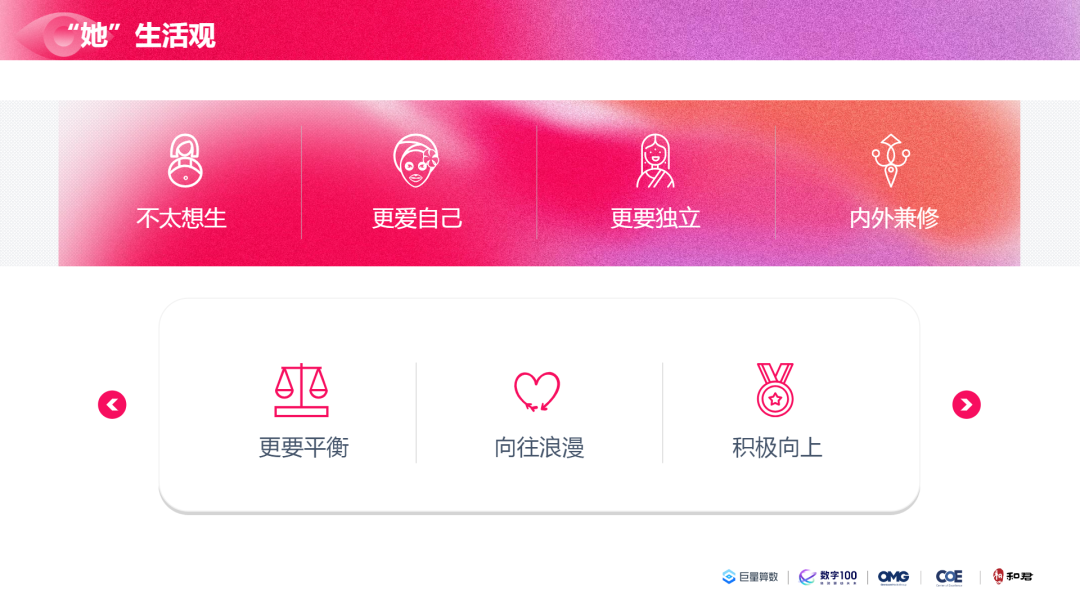Click the balance scales icon

point(301,390)
